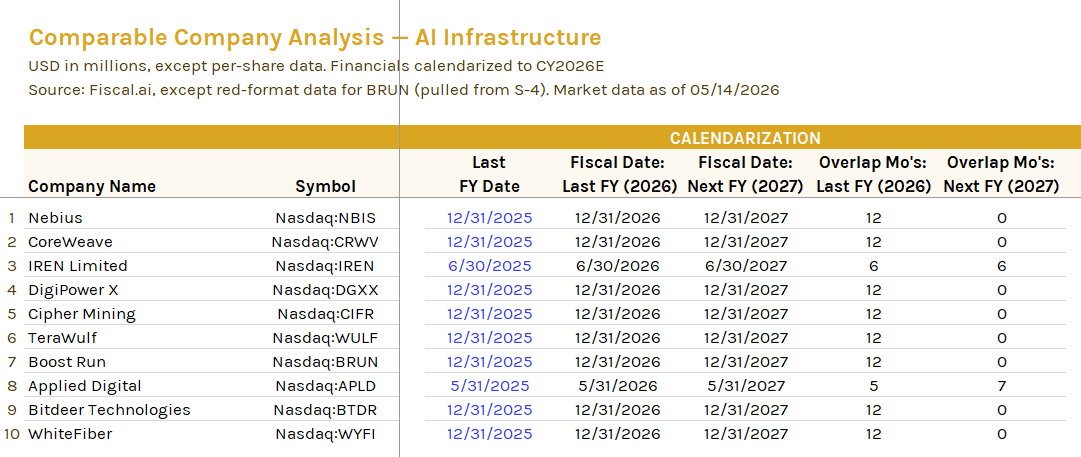Click the Nasdaq:APLD symbol cell
This screenshot has height=457, width=1081.
pyautogui.click(x=326, y=386)
